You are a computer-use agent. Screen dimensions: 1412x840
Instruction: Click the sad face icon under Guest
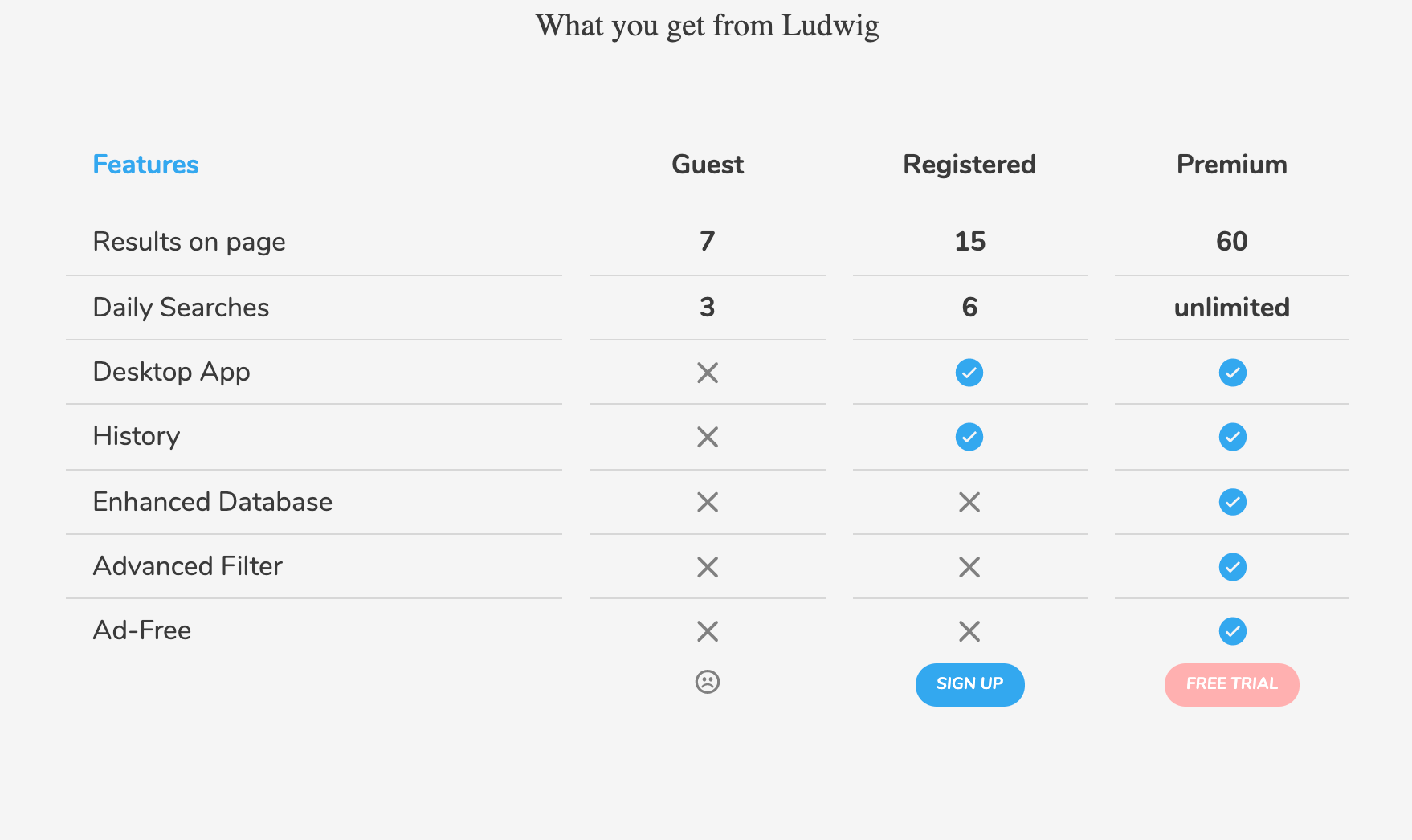click(x=708, y=682)
